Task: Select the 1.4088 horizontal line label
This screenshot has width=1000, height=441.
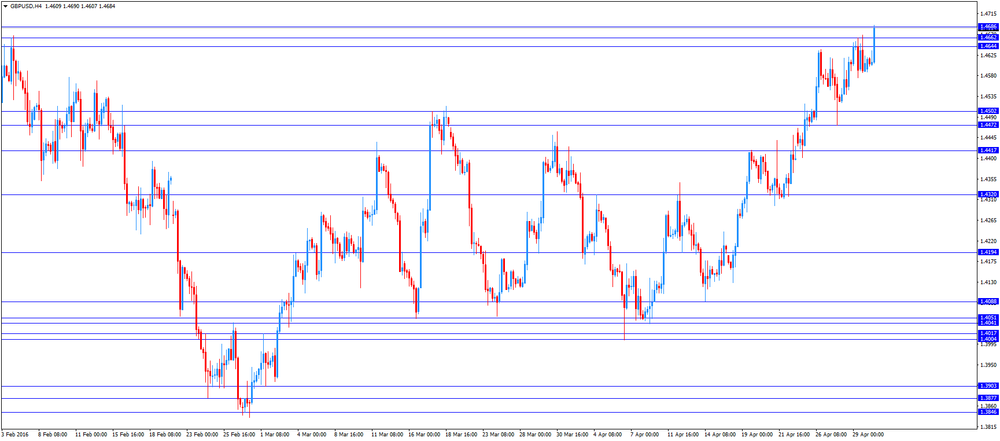Action: click(987, 301)
